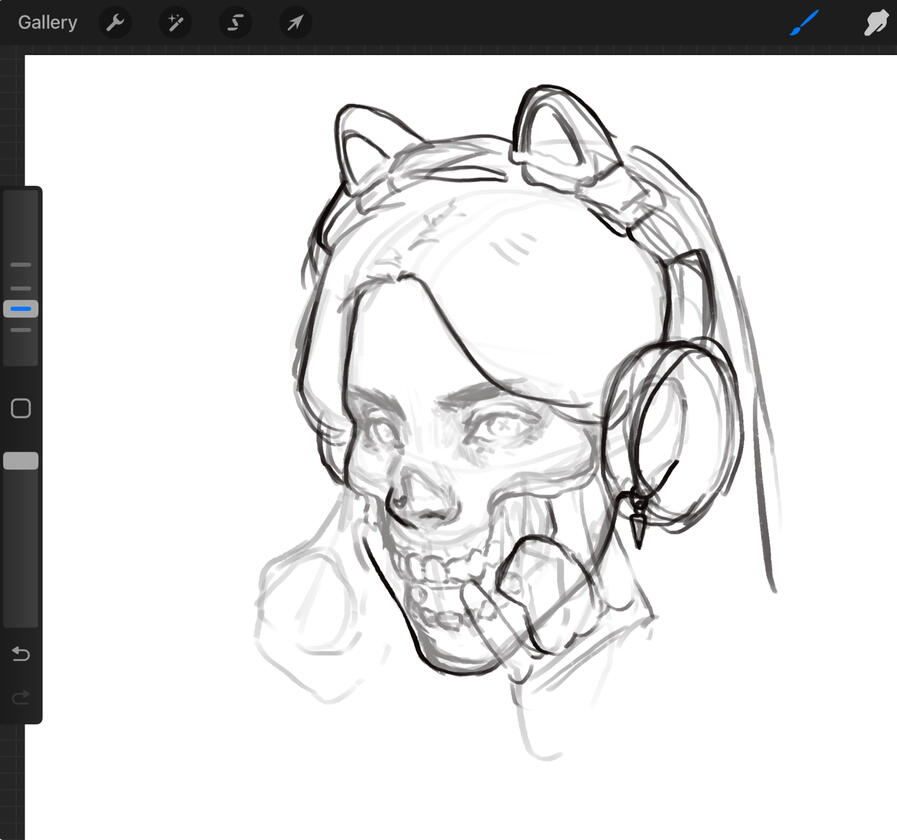
Task: Tap the light gray opacity slider thumb
Action: [x=20, y=460]
